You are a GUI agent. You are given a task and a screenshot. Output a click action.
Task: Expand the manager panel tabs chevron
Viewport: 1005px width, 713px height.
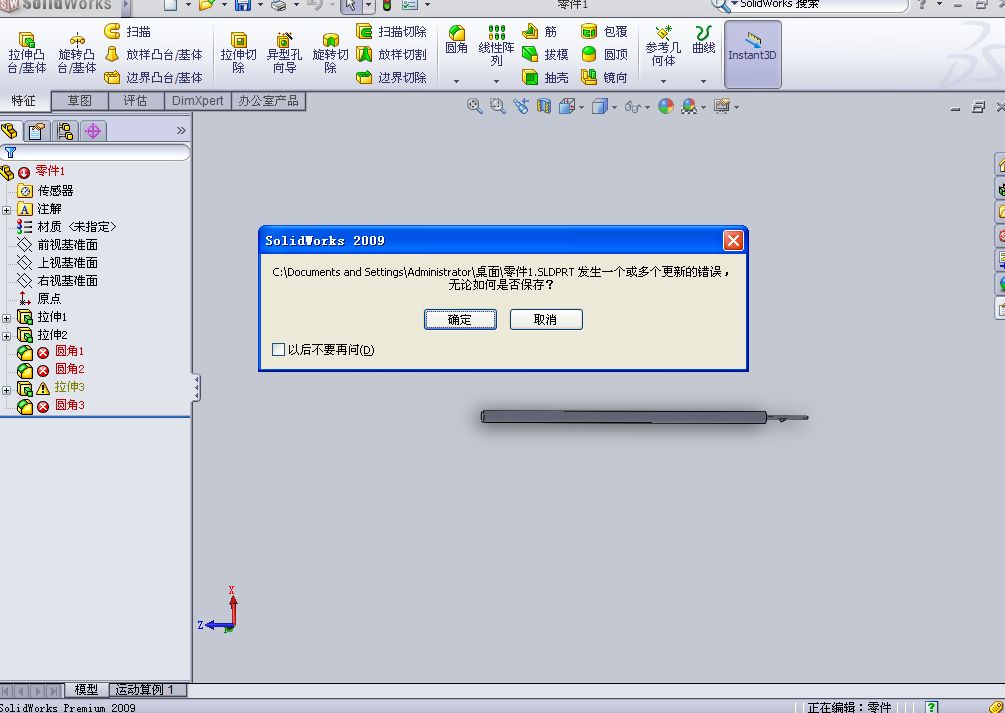tap(181, 131)
